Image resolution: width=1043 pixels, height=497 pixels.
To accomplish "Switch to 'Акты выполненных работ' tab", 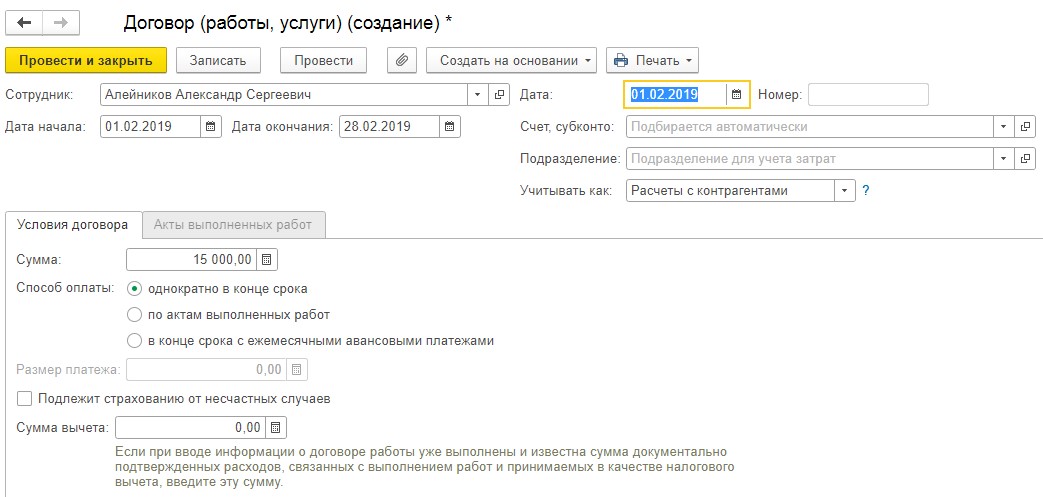I will pyautogui.click(x=233, y=225).
